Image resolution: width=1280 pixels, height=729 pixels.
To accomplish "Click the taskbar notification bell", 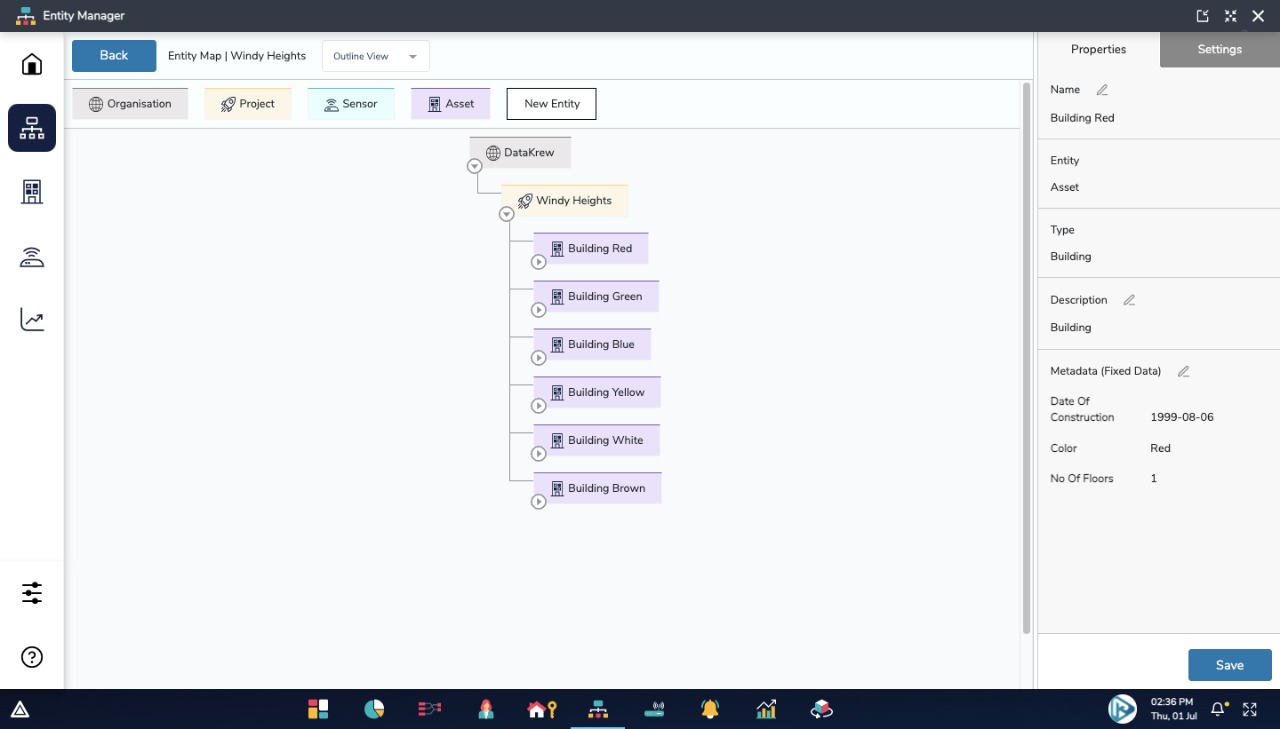I will coord(1218,709).
